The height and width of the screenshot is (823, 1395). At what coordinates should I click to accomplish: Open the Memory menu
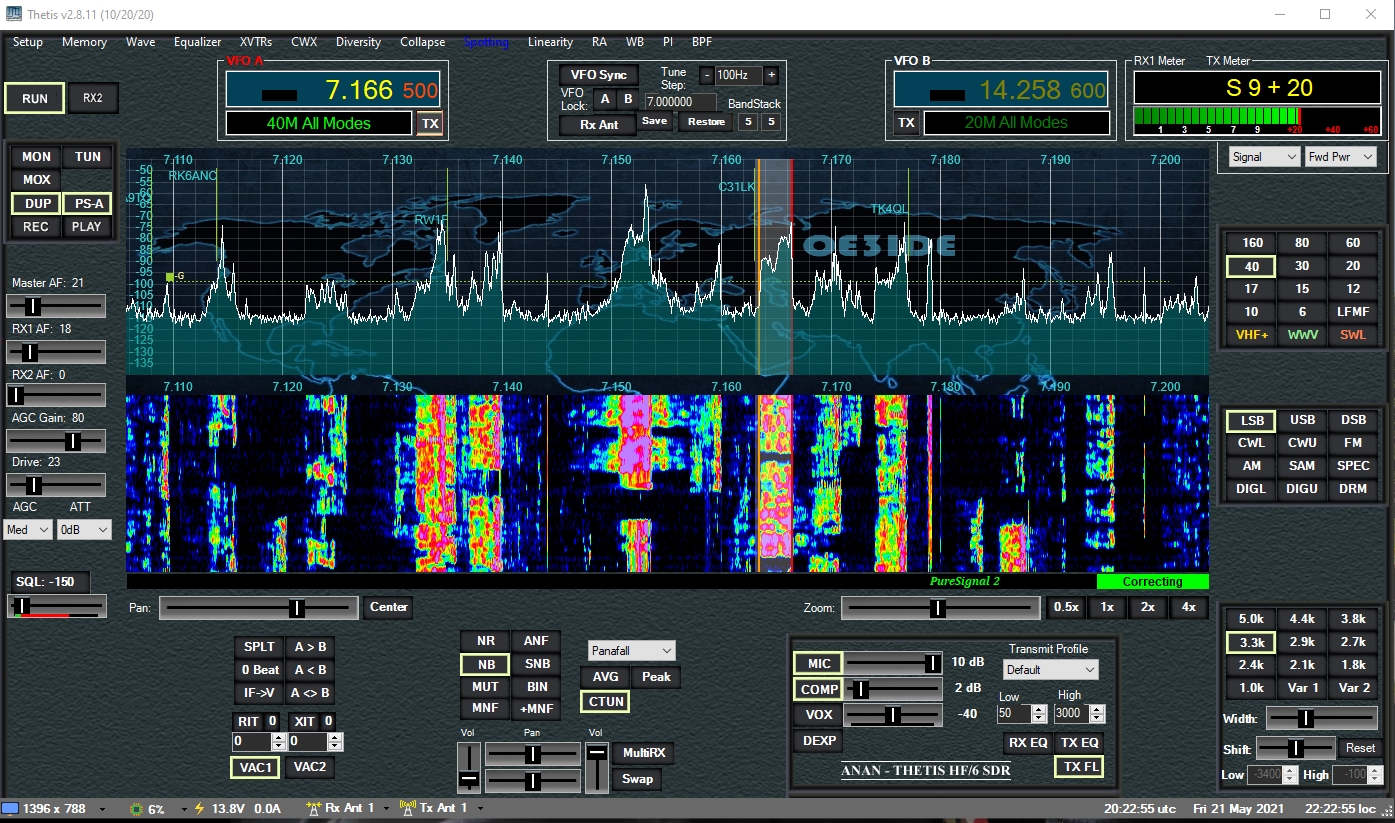click(x=84, y=42)
